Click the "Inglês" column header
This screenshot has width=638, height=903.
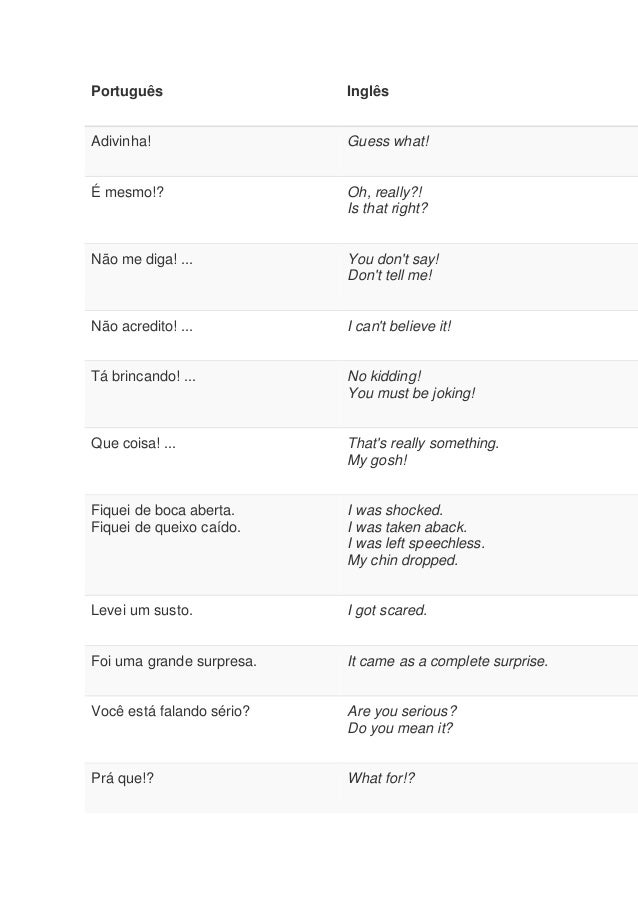point(367,92)
